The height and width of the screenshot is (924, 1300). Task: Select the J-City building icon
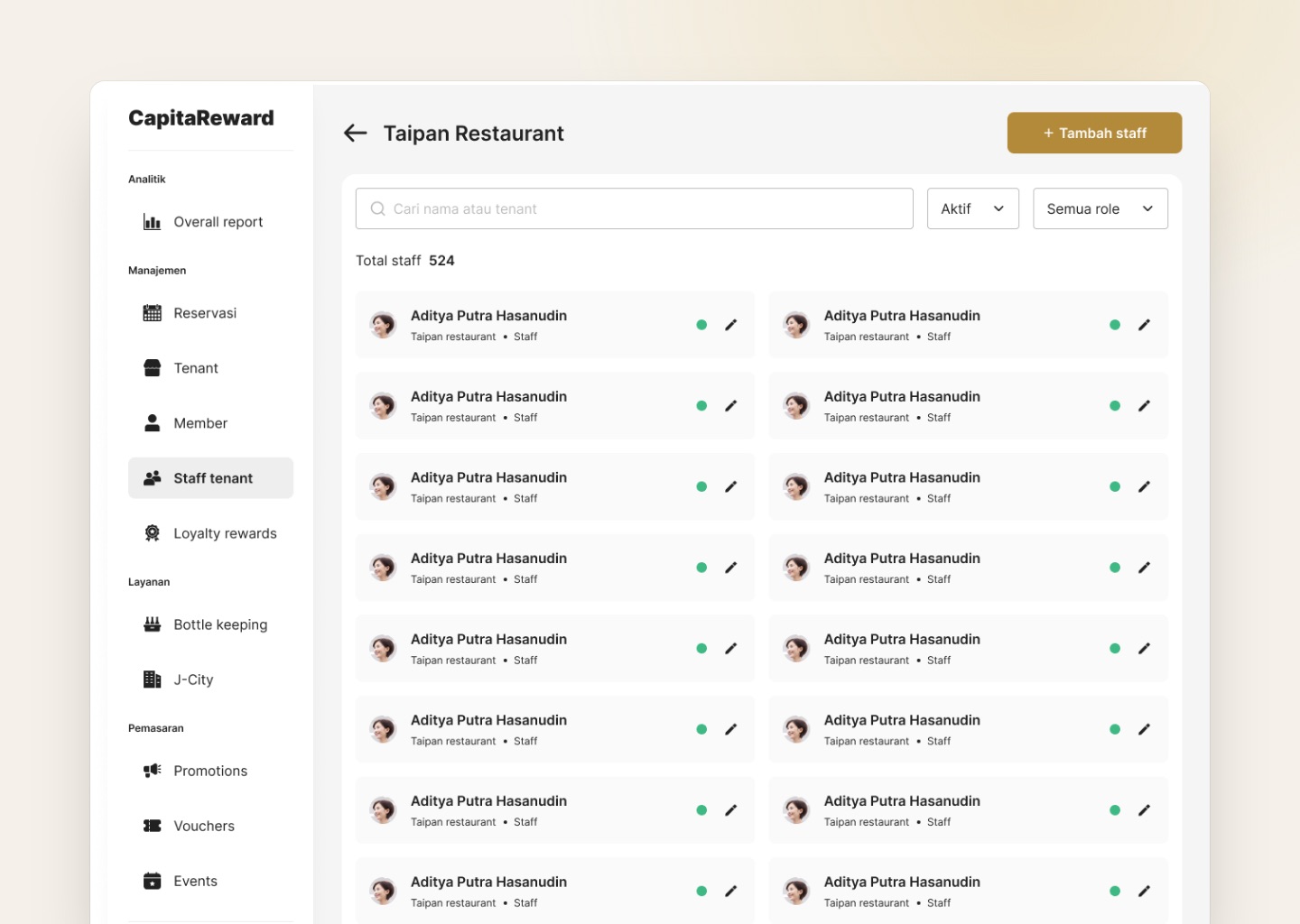[x=152, y=679]
